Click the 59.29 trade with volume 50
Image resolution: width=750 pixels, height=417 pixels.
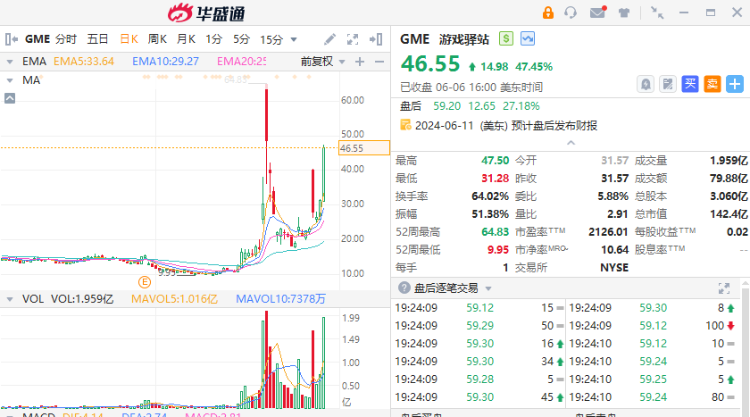[479, 326]
